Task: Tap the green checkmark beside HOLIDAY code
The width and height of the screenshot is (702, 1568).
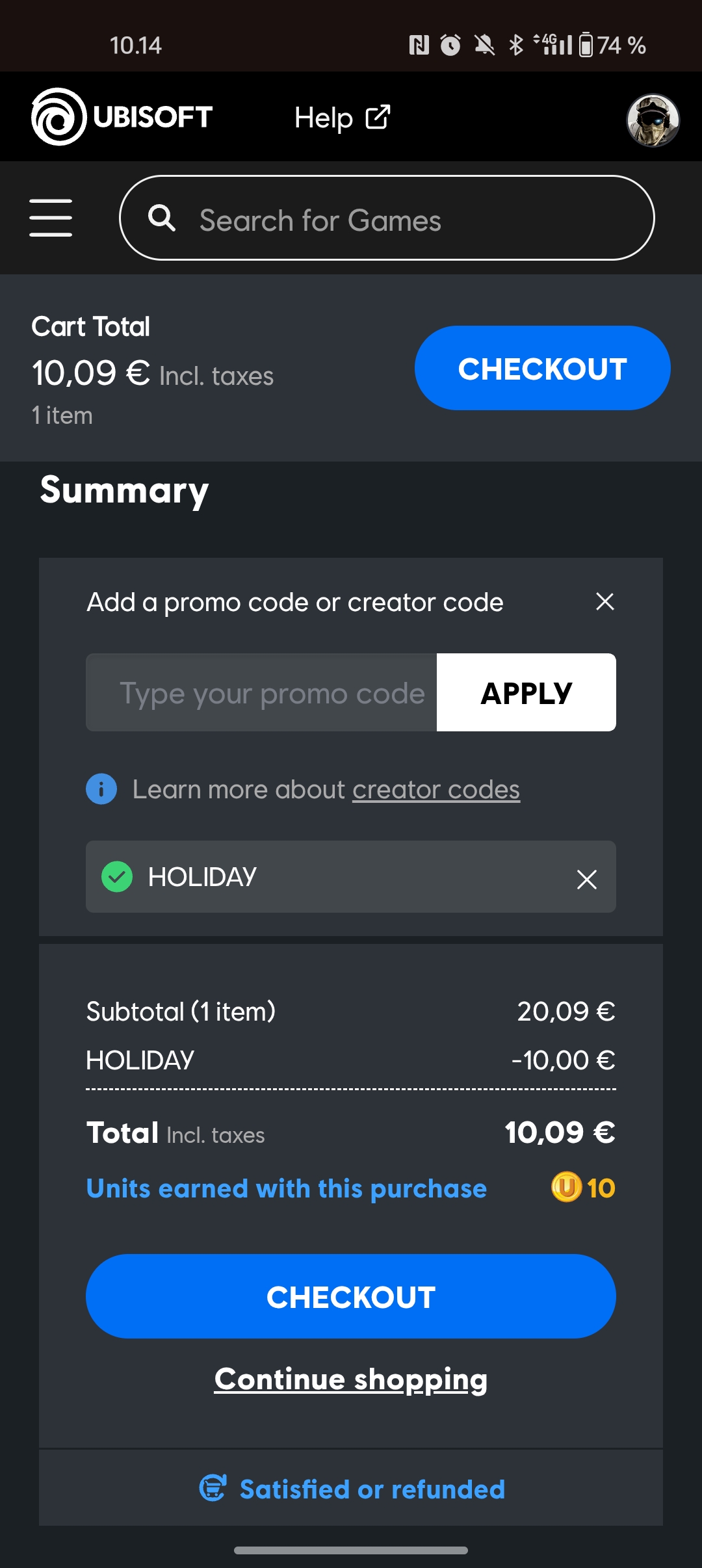Action: point(117,877)
